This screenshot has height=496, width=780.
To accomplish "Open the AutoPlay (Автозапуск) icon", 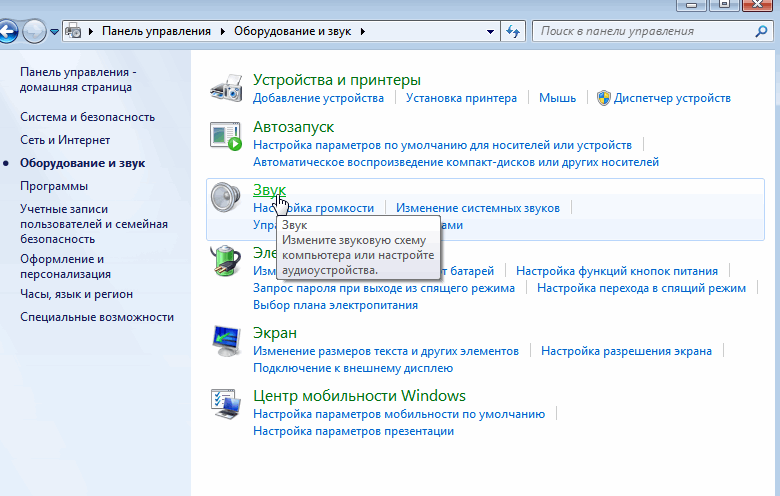I will coord(226,136).
